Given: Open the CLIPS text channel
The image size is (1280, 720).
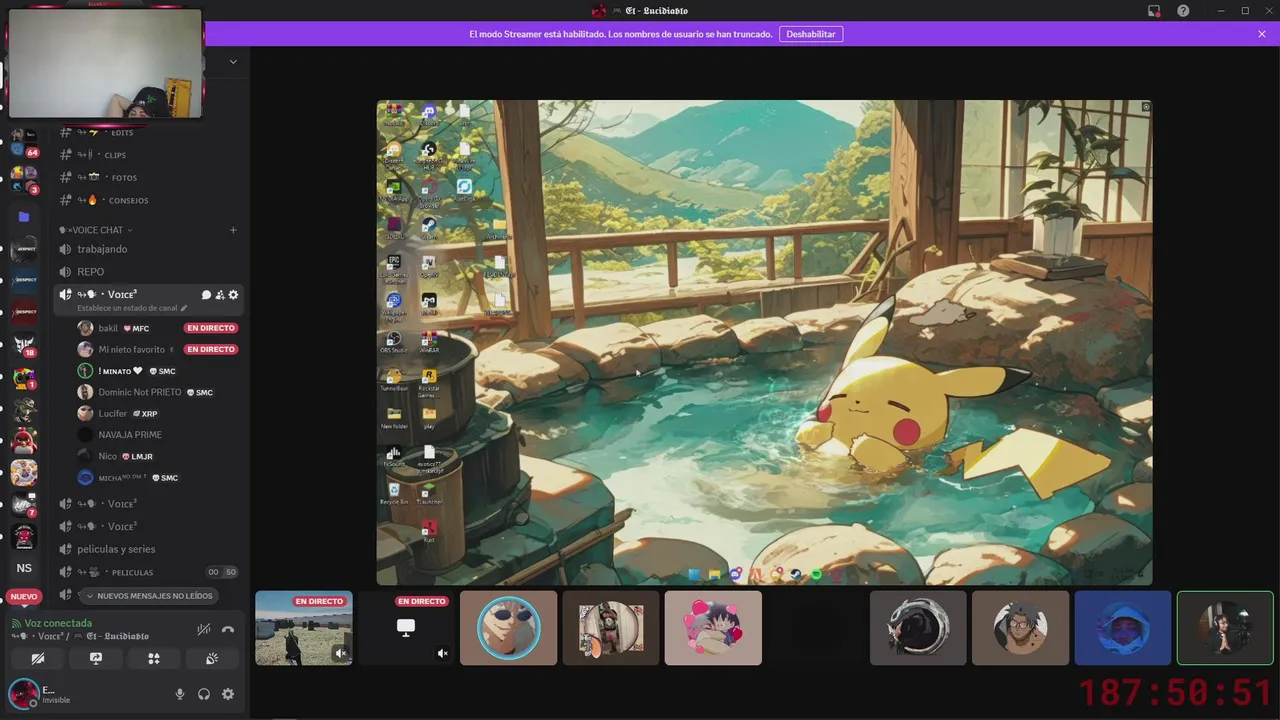Looking at the screenshot, I should pos(150,155).
